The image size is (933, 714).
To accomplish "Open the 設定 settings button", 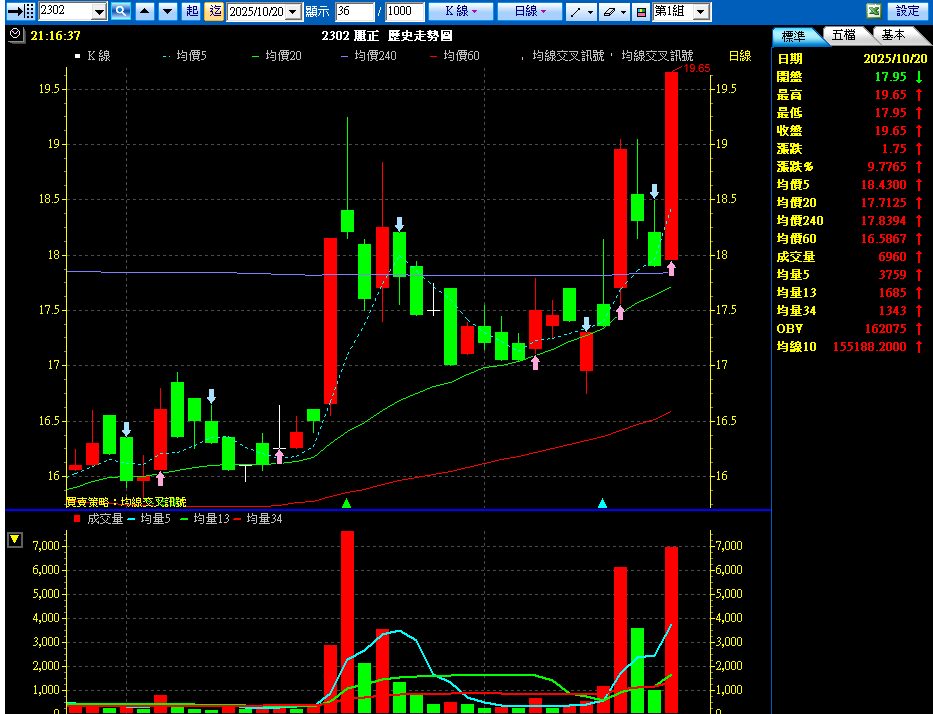I will 907,11.
